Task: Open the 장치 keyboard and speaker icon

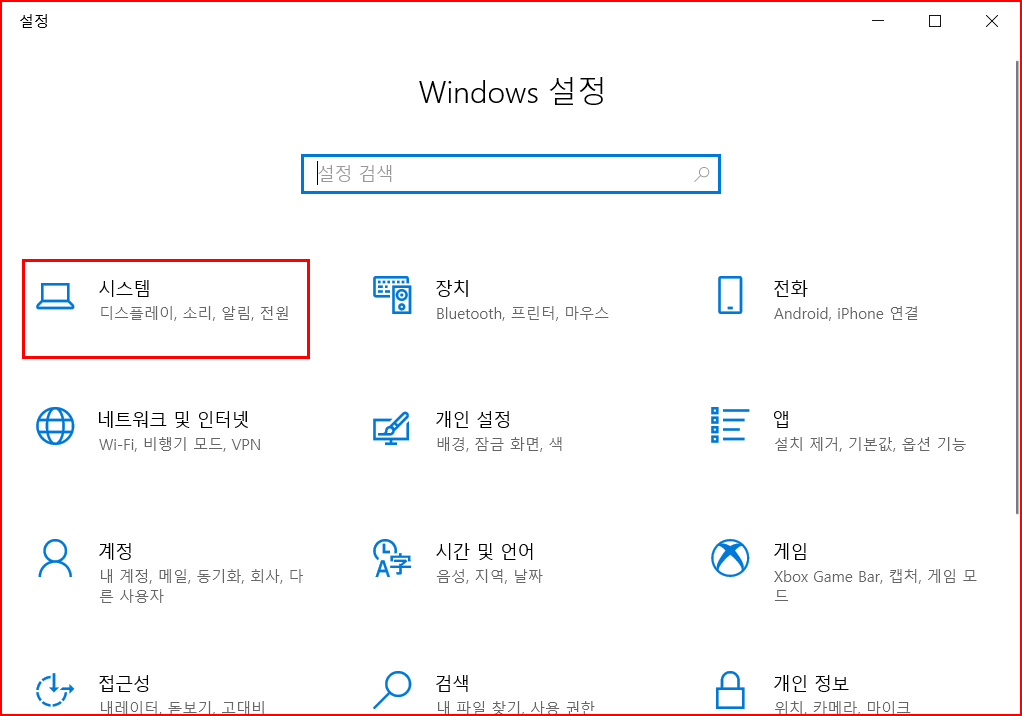Action: 392,294
